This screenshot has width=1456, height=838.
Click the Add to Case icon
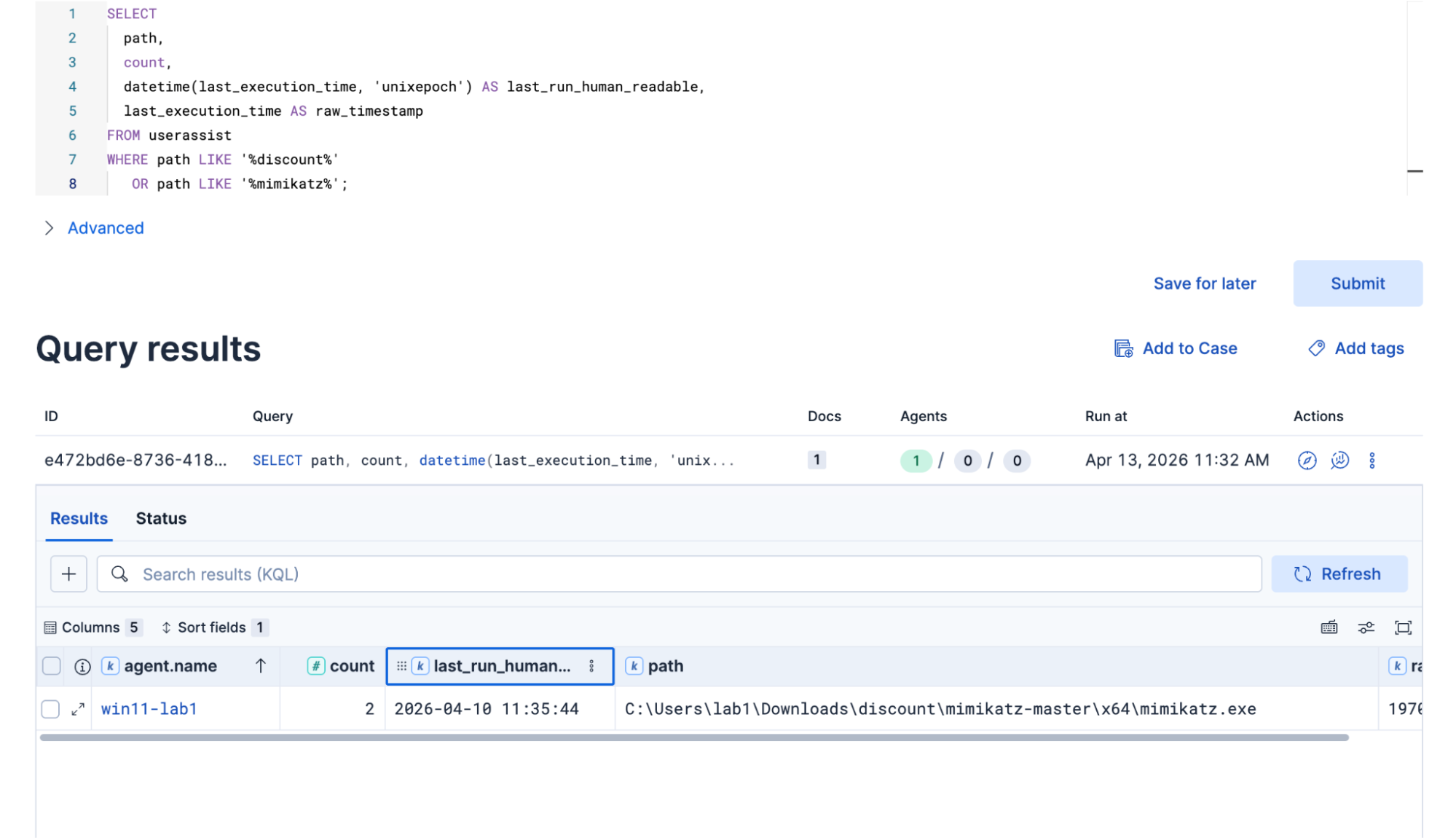coord(1124,348)
